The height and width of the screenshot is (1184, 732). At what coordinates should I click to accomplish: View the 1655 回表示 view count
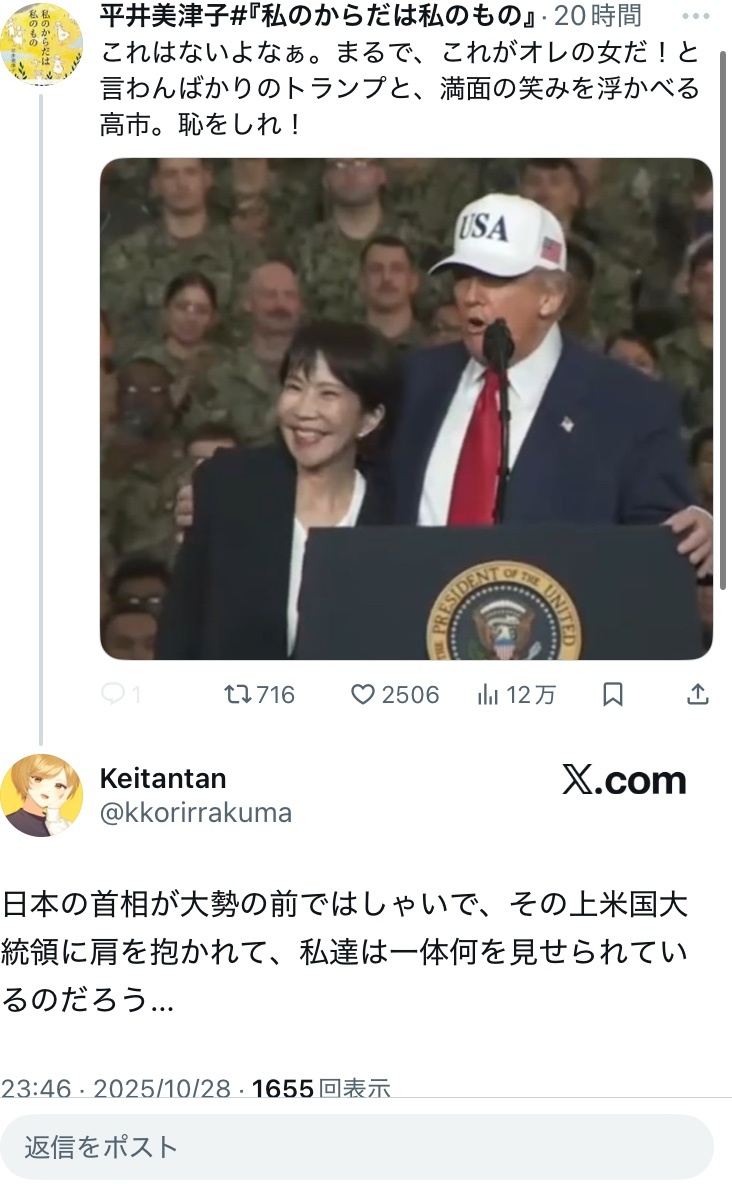click(x=321, y=1088)
